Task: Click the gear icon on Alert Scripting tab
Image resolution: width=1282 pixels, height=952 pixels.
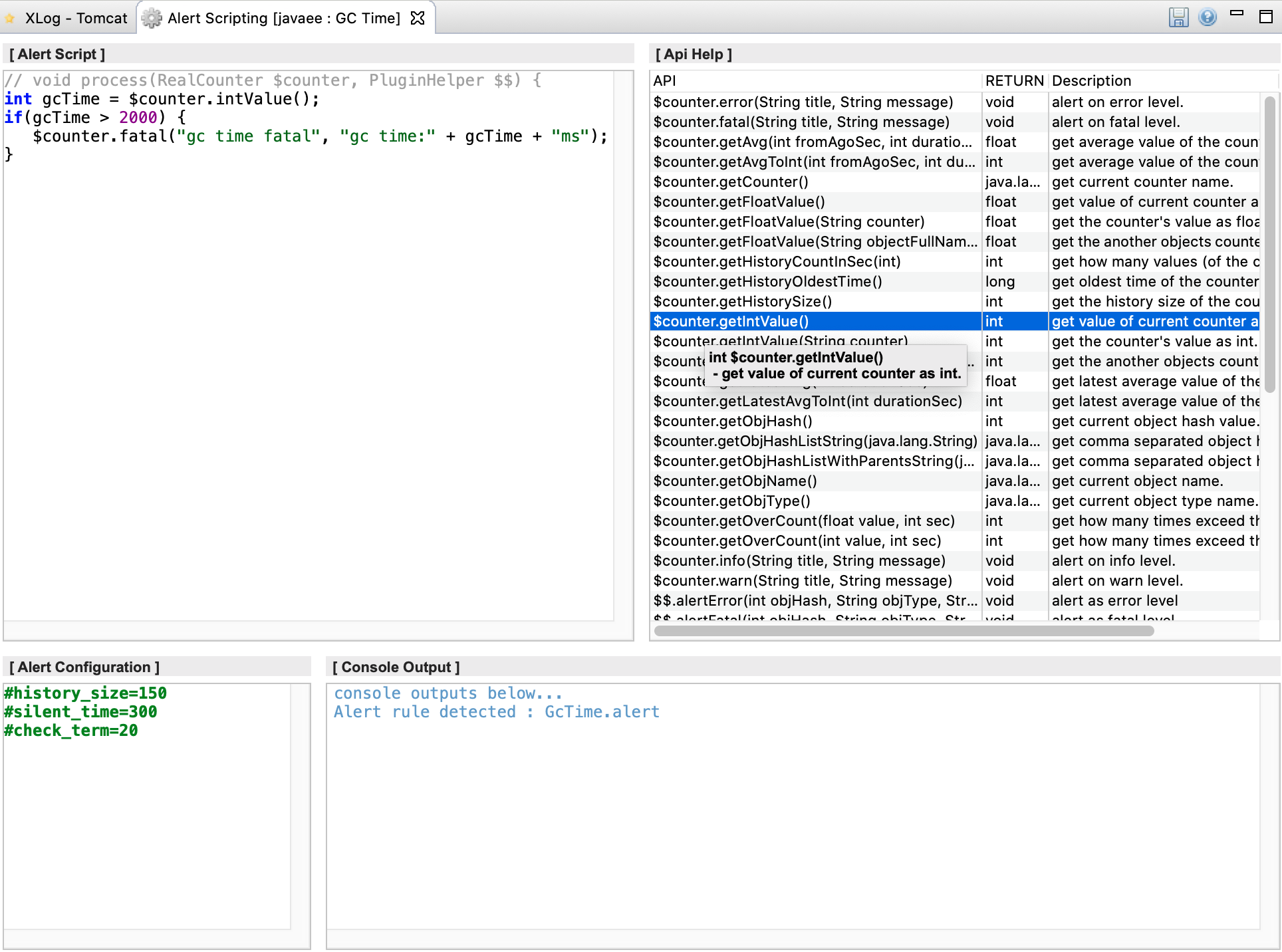Action: (x=152, y=18)
